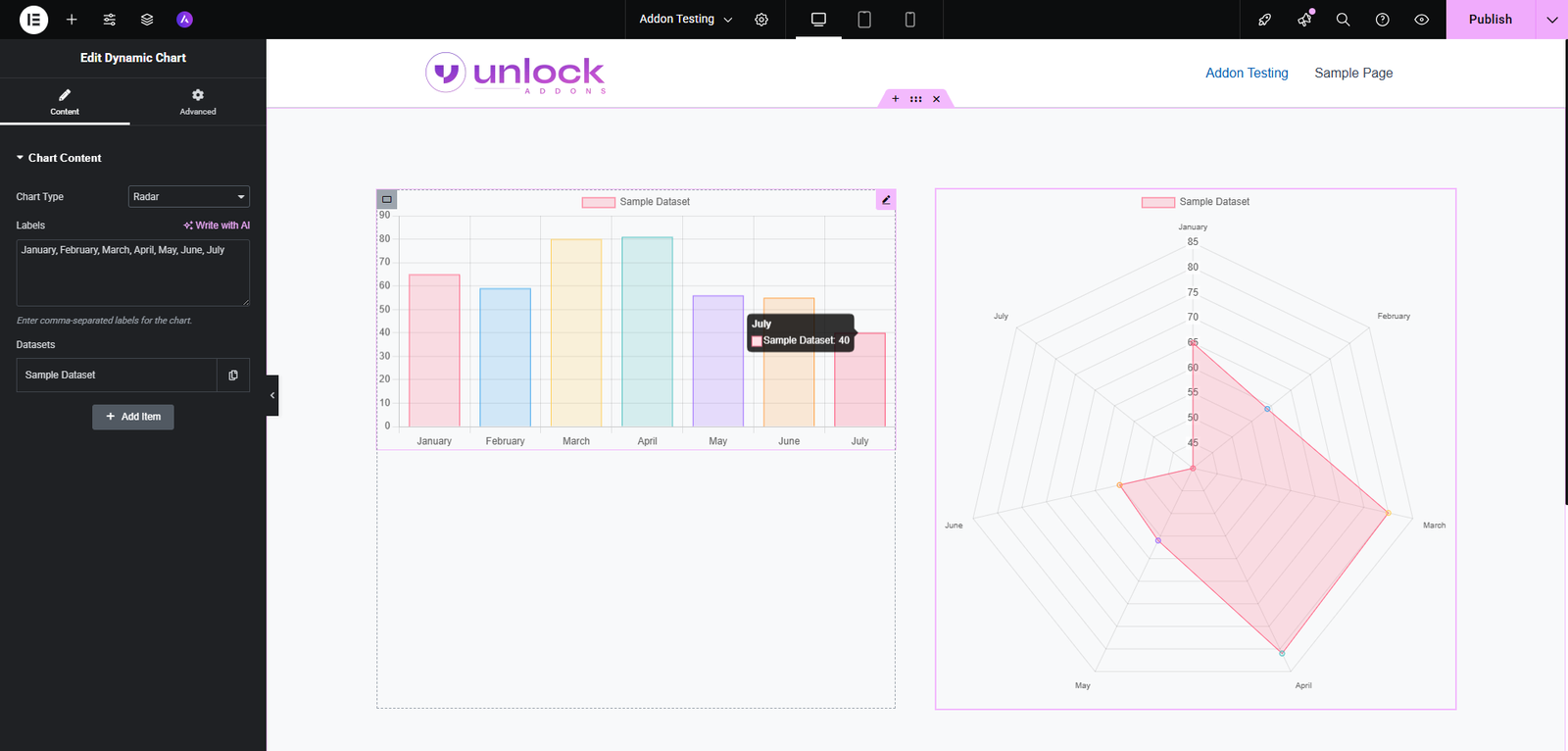Open the Finder search icon
Screen dimensions: 1568x751
click(1343, 20)
